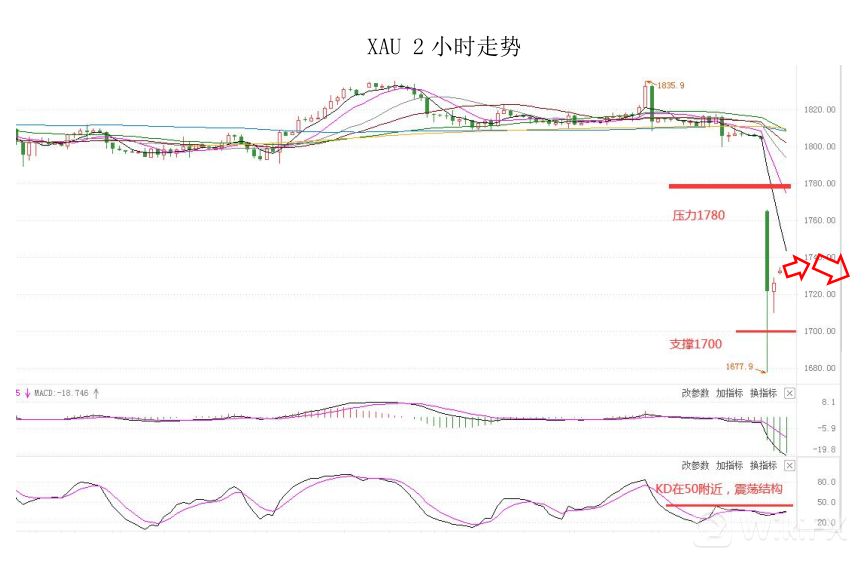Click the 1780.00 price axis label
The width and height of the screenshot is (858, 563).
(x=819, y=183)
